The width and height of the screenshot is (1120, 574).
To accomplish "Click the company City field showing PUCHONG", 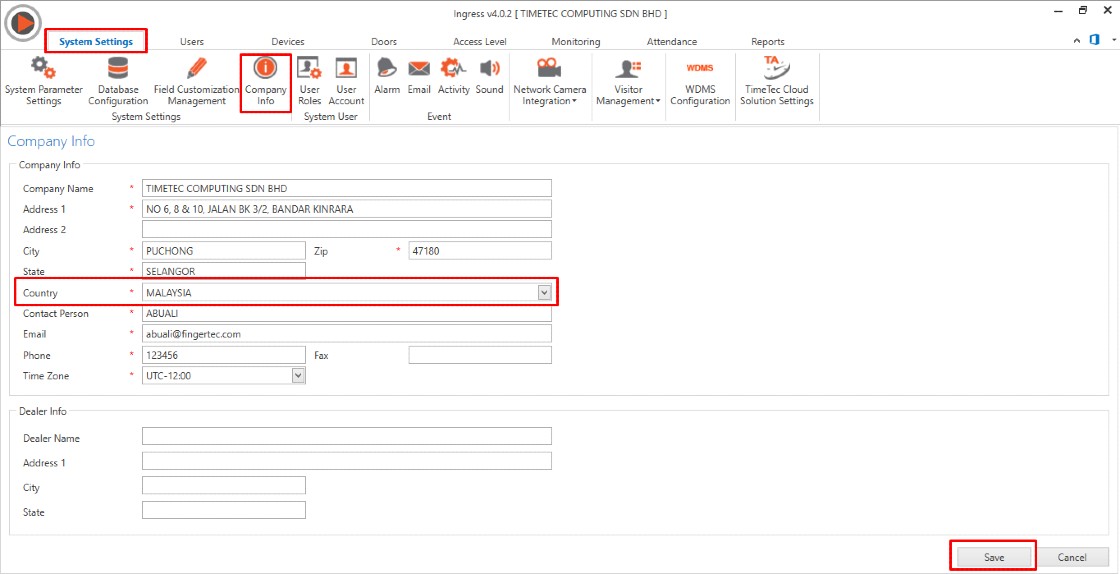I will 224,251.
